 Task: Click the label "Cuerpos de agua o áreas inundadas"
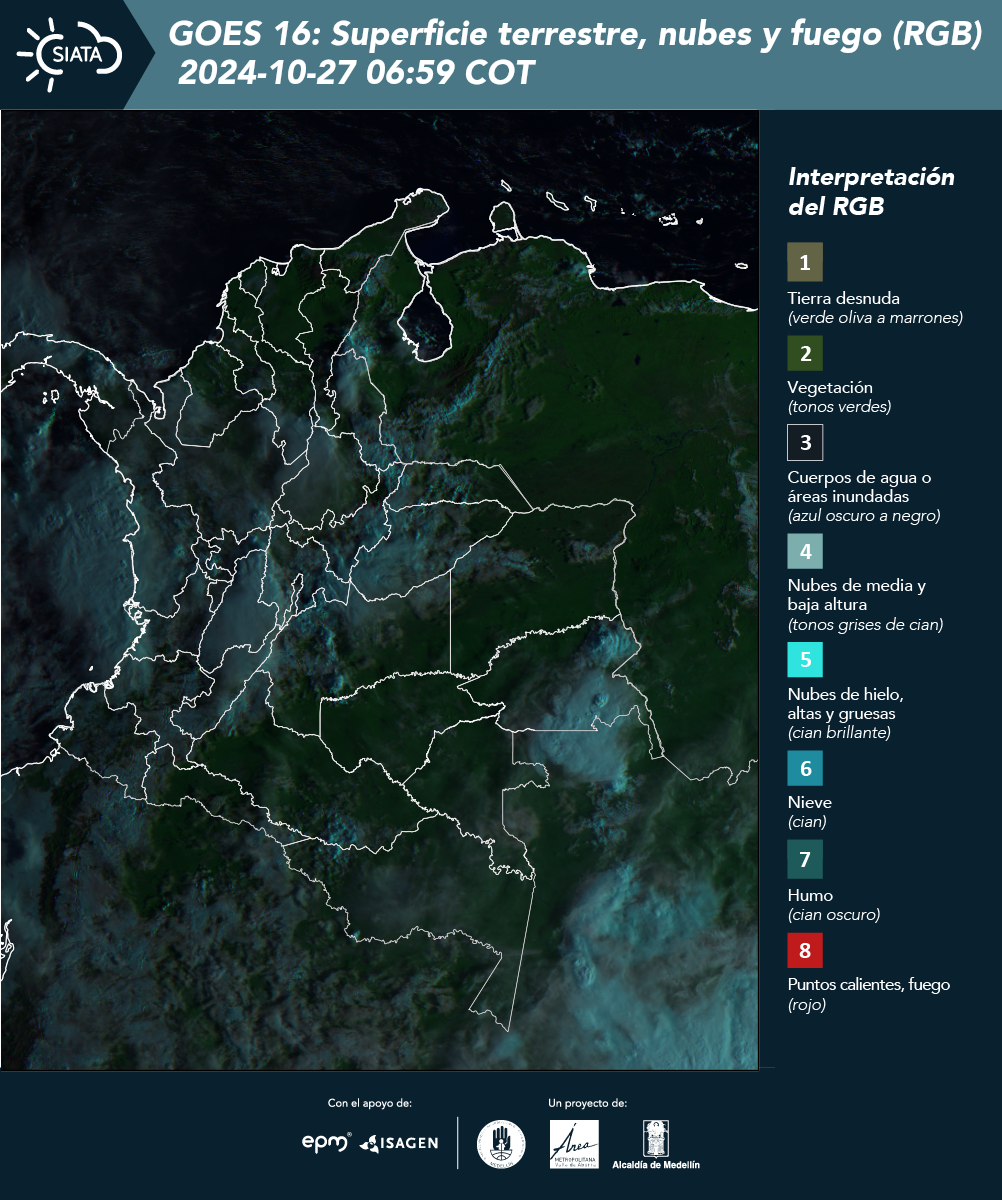(859, 487)
